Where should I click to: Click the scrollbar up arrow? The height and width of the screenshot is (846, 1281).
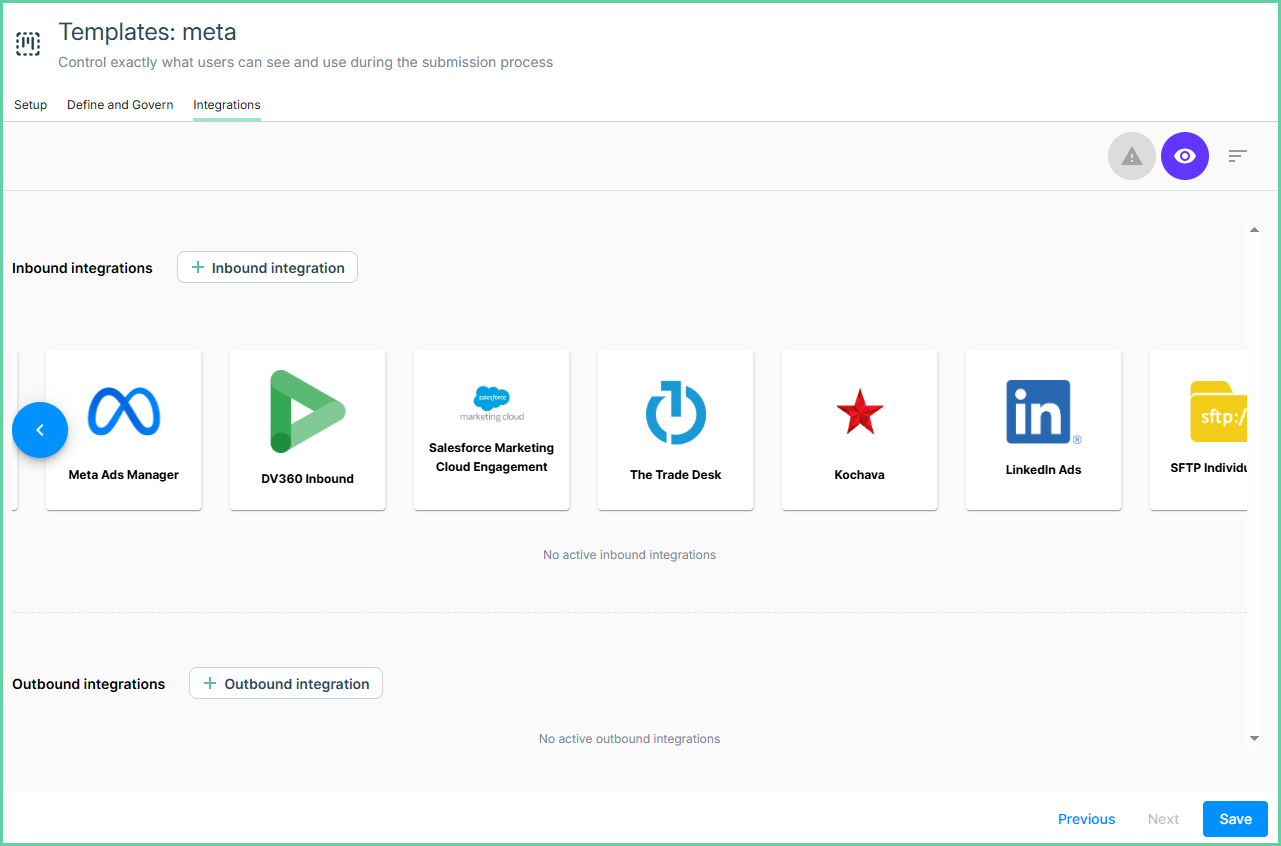(x=1254, y=231)
